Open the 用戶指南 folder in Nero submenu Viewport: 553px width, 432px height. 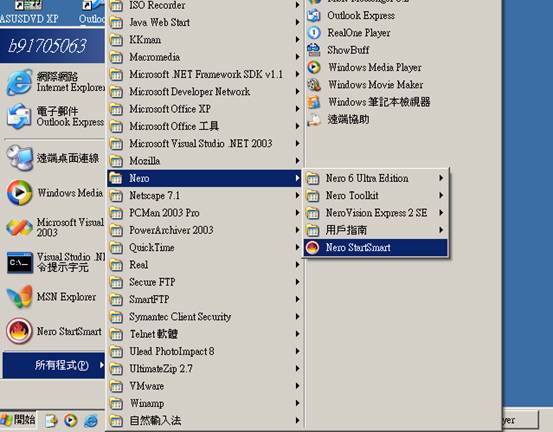click(376, 230)
